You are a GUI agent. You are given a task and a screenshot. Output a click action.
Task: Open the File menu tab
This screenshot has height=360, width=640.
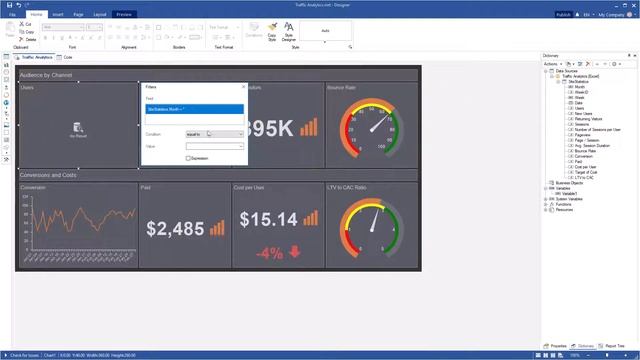coord(12,14)
